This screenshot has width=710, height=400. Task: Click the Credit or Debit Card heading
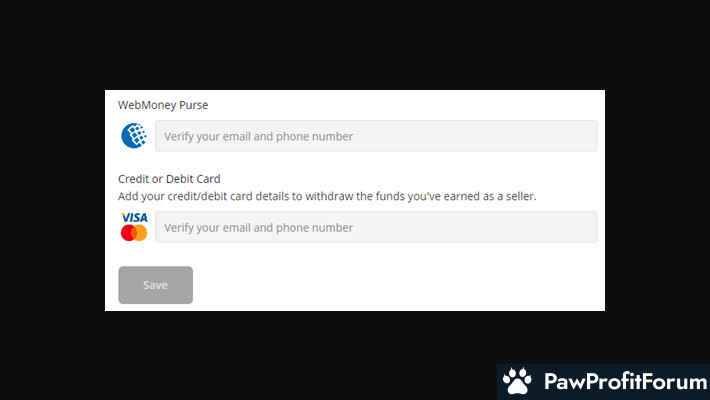169,179
